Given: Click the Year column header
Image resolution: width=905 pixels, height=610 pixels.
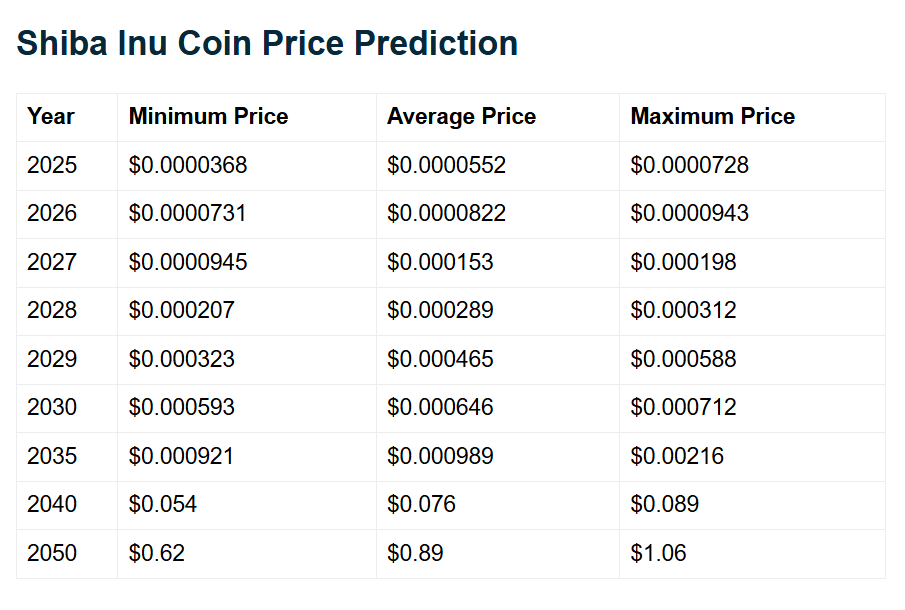Looking at the screenshot, I should point(51,117).
